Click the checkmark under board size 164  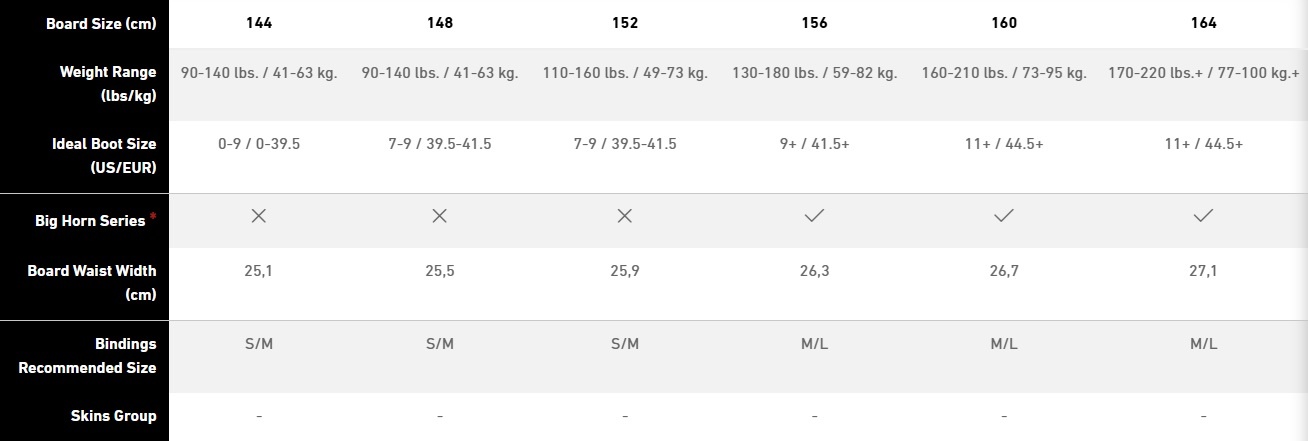[1203, 216]
